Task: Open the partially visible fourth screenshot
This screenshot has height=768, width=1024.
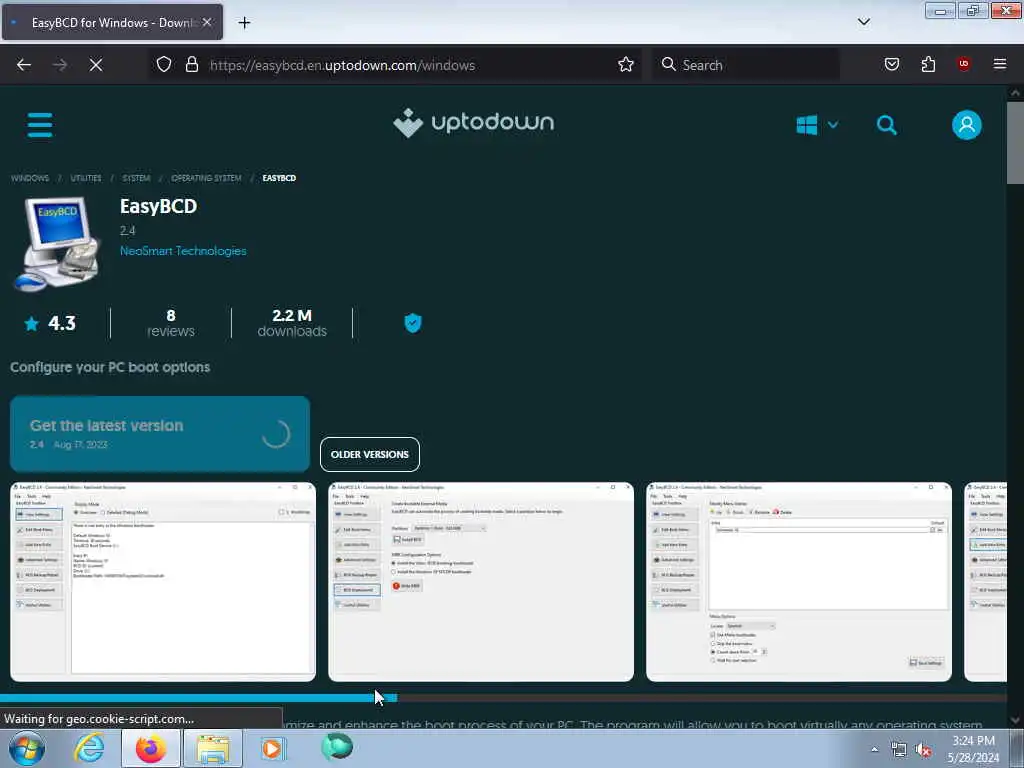Action: click(x=985, y=582)
